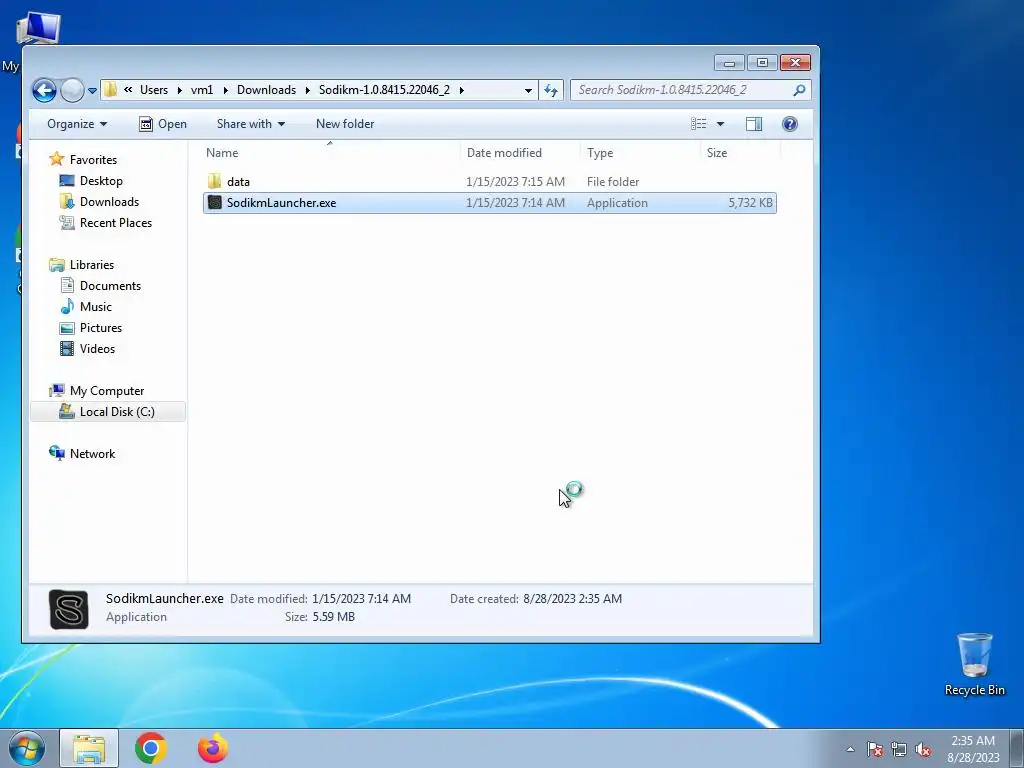Open the arrow after vm1 breadcrumb

click(x=225, y=90)
